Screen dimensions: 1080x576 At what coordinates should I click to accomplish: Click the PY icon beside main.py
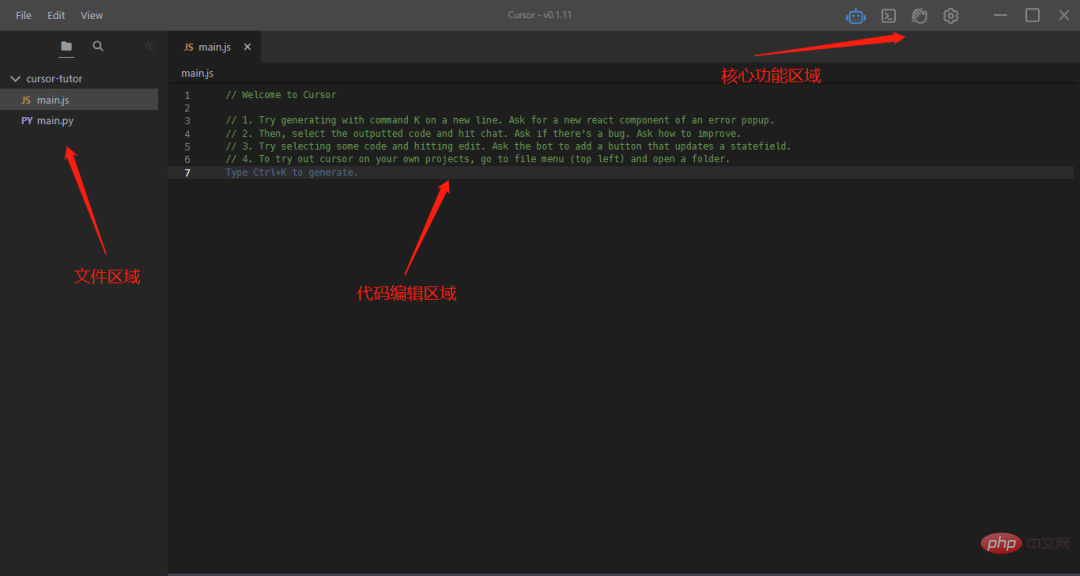[x=27, y=121]
